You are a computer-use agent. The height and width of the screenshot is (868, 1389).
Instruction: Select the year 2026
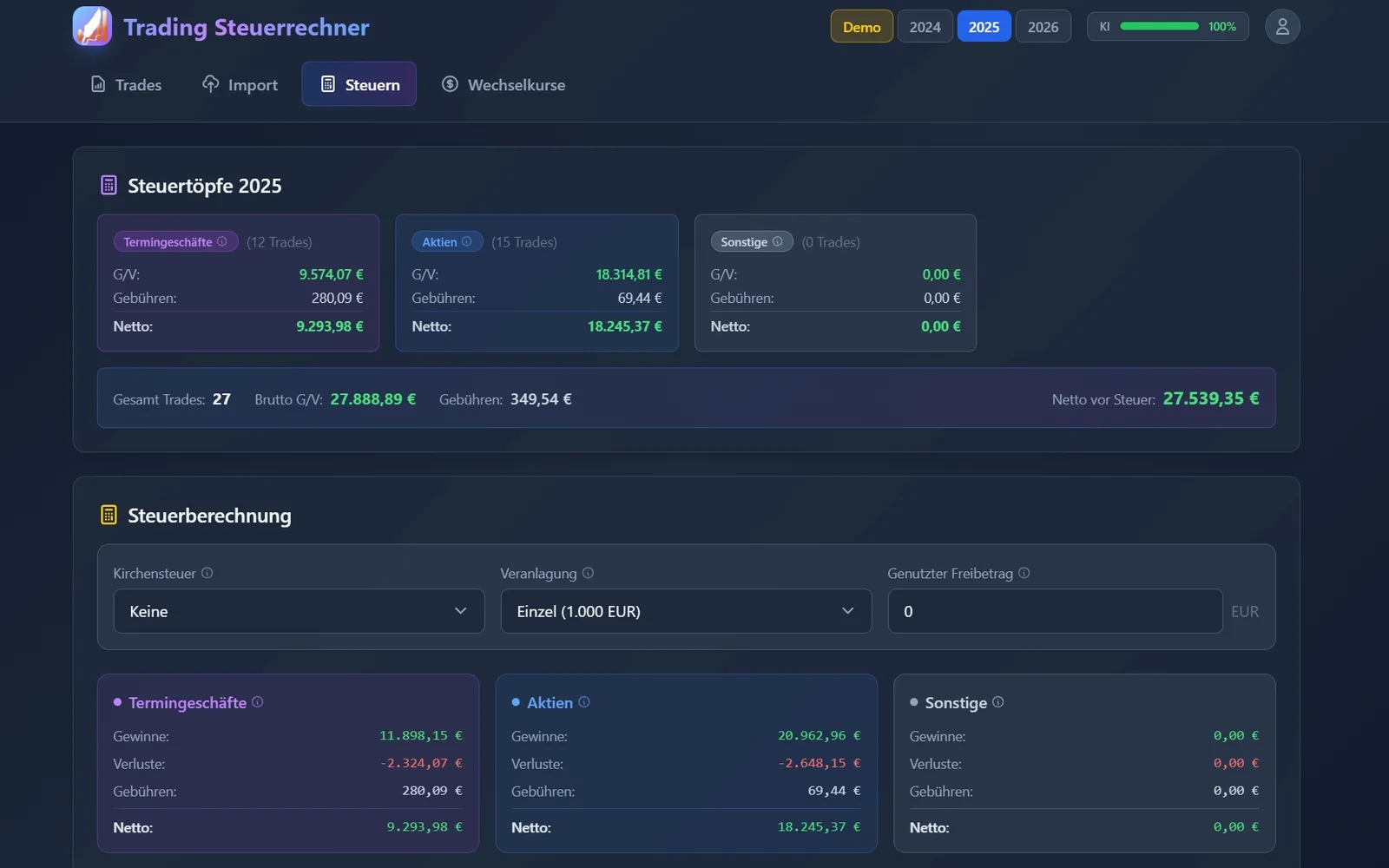pos(1043,27)
